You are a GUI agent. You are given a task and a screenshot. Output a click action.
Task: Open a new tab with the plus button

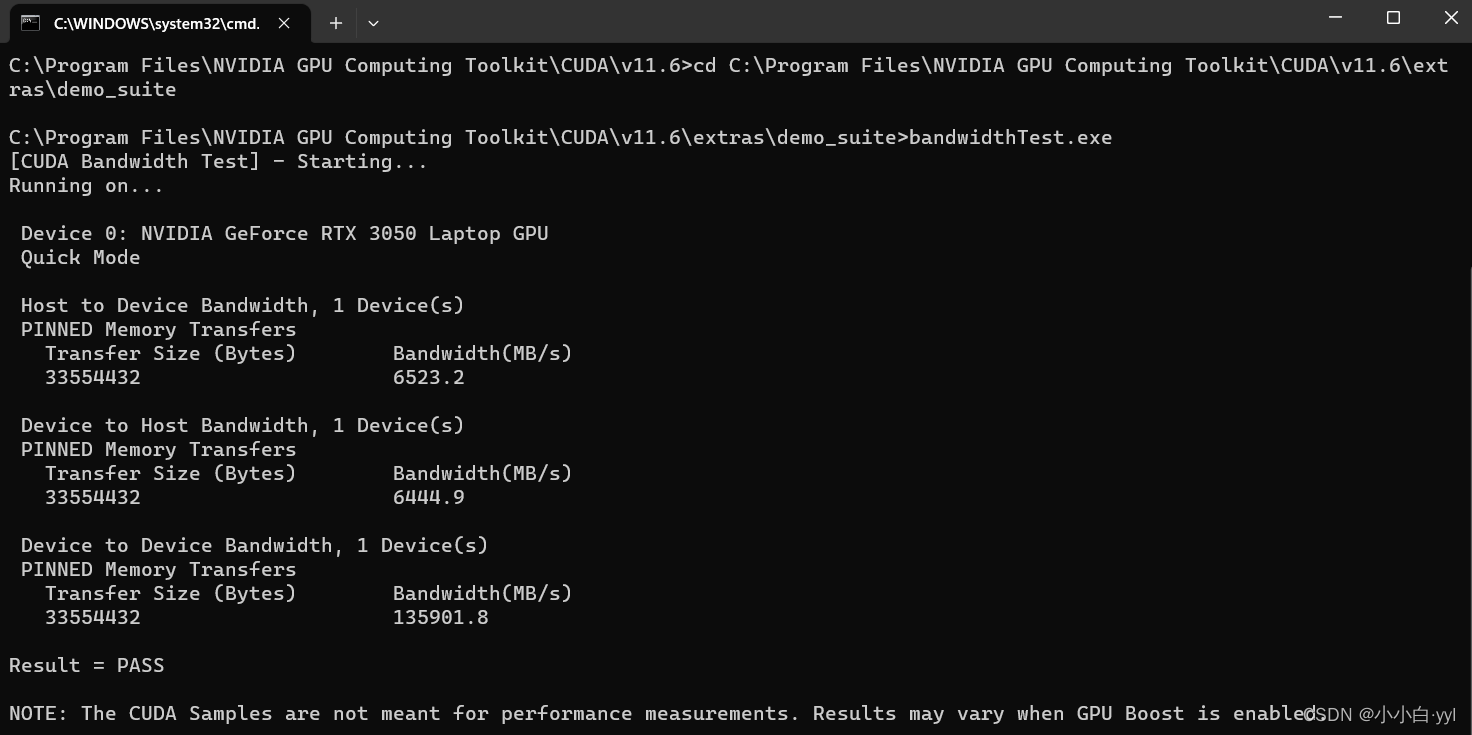[336, 23]
